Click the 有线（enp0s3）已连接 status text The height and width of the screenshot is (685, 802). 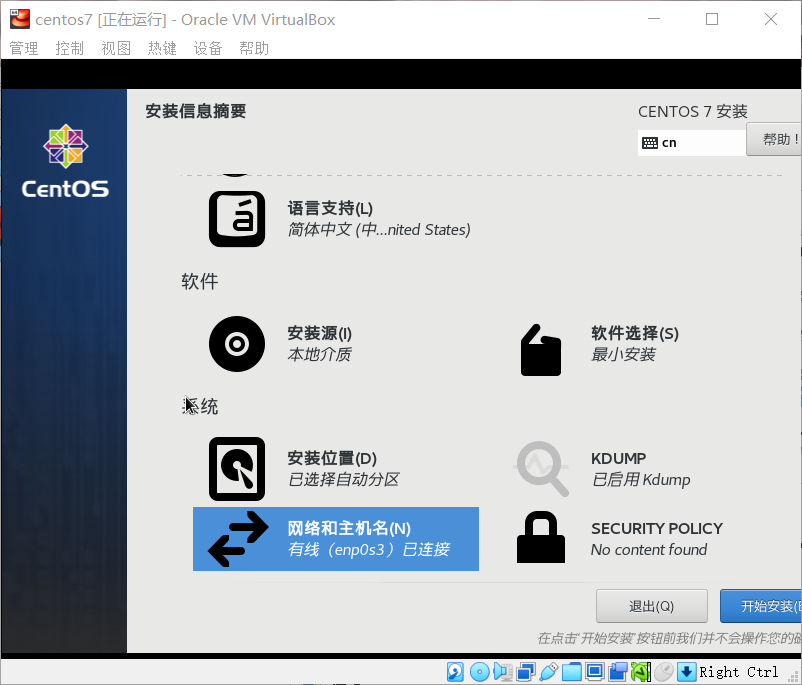coord(369,549)
